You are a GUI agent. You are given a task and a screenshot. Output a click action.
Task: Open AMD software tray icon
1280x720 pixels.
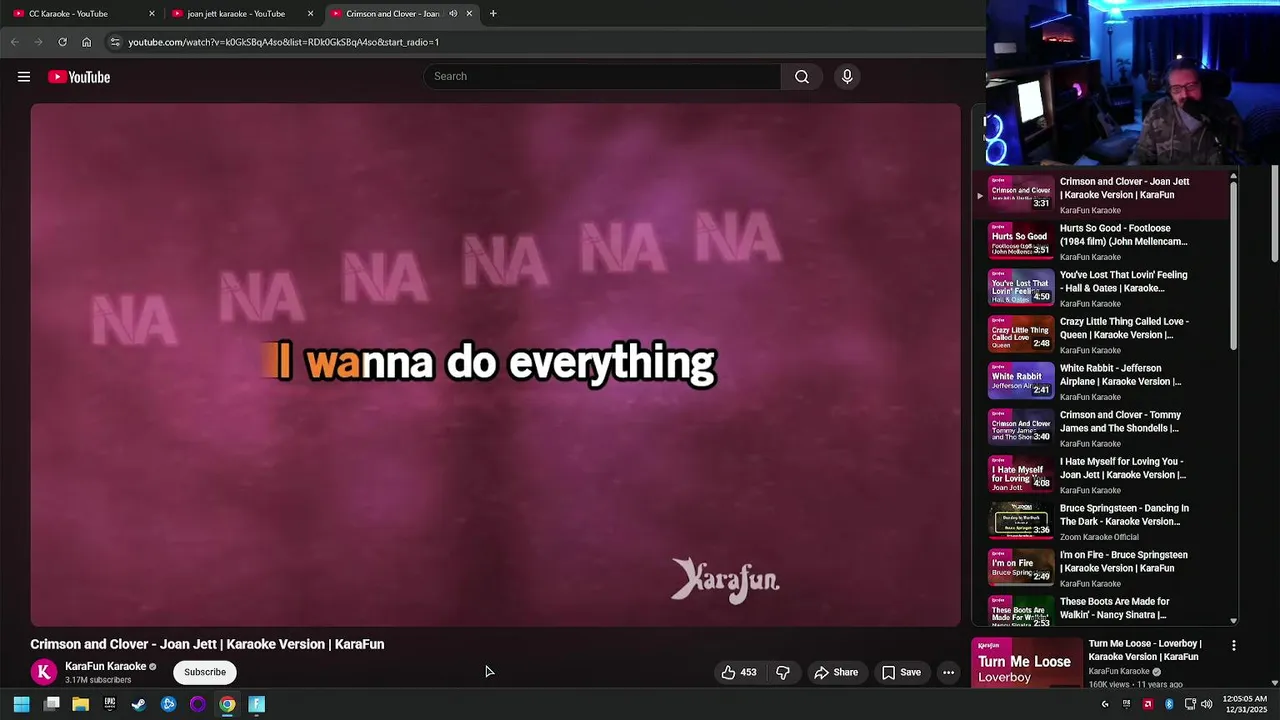point(1148,704)
